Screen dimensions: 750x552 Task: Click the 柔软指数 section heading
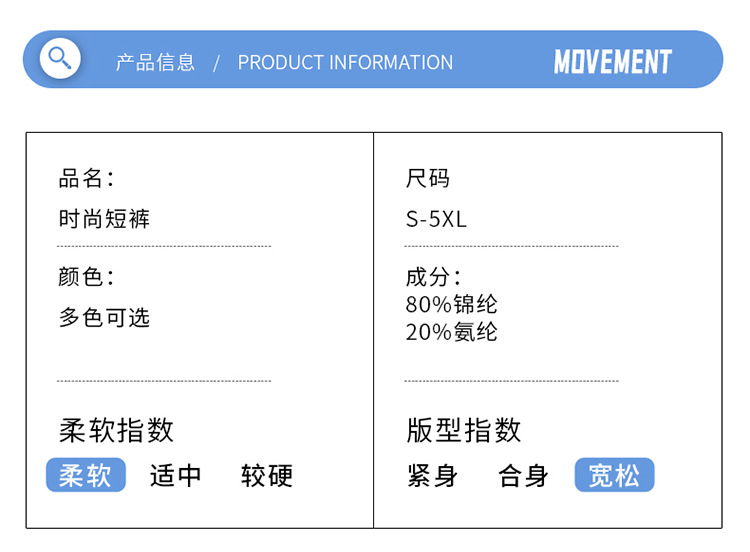pyautogui.click(x=116, y=430)
